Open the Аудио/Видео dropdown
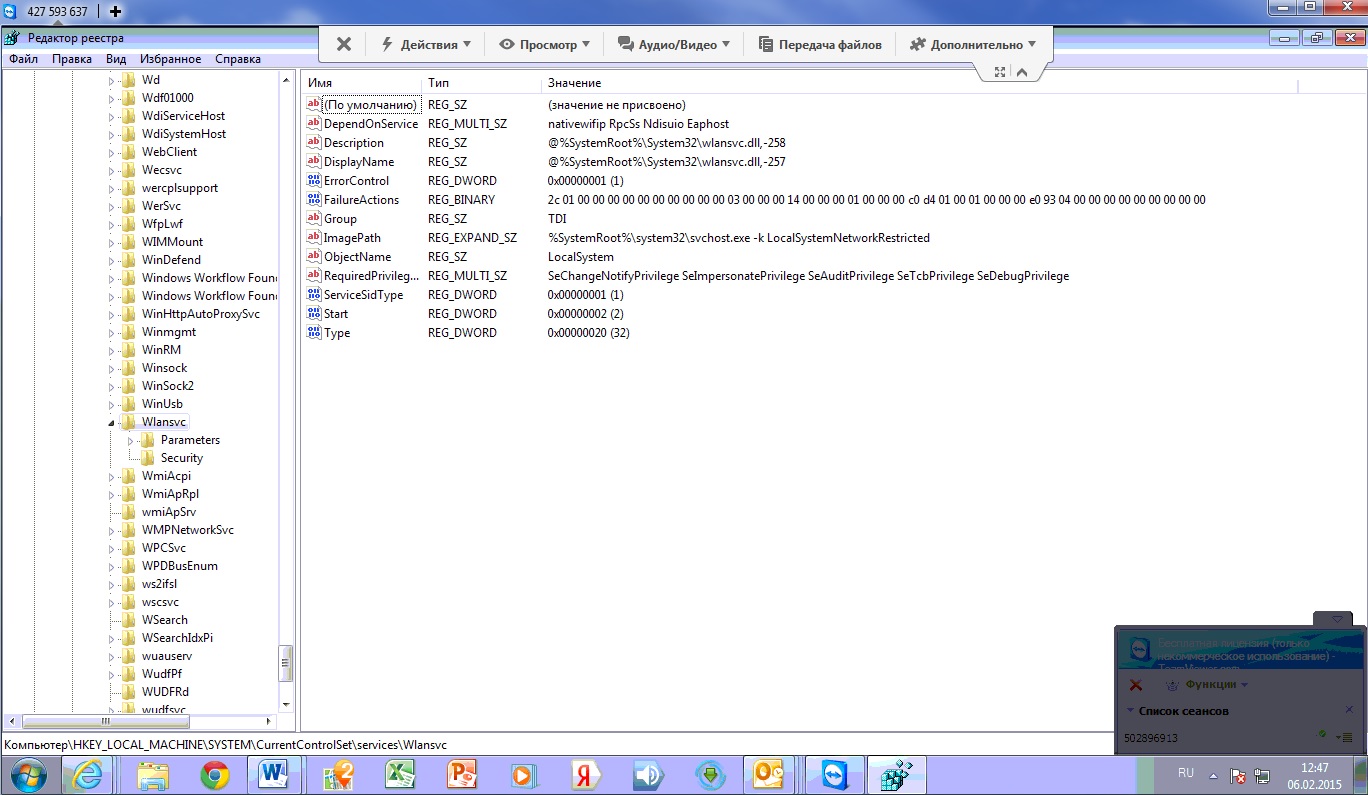 tap(674, 44)
